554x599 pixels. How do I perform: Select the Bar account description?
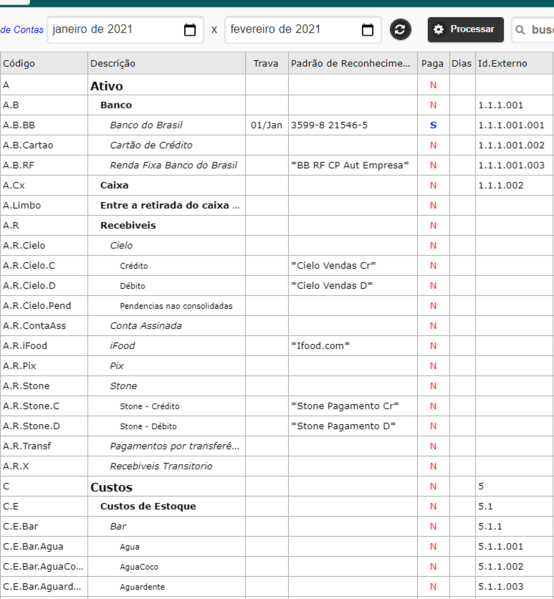[x=118, y=526]
